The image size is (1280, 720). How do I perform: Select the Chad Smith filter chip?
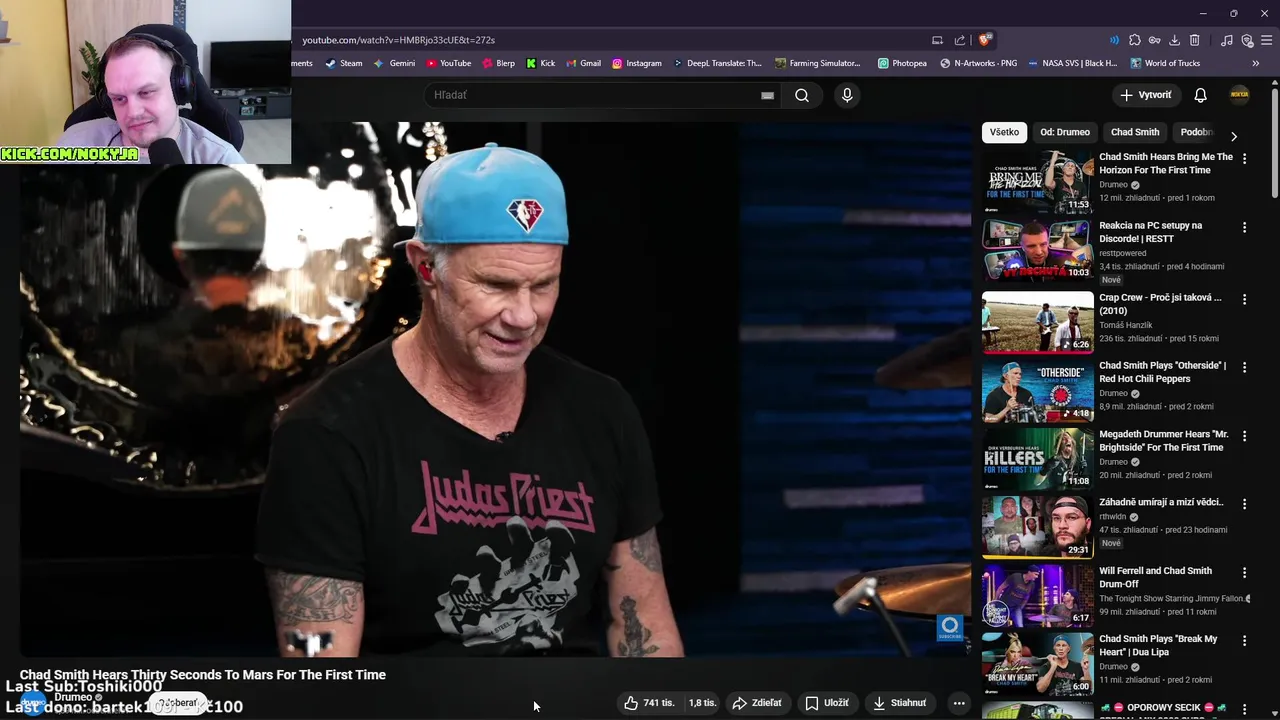click(1135, 132)
